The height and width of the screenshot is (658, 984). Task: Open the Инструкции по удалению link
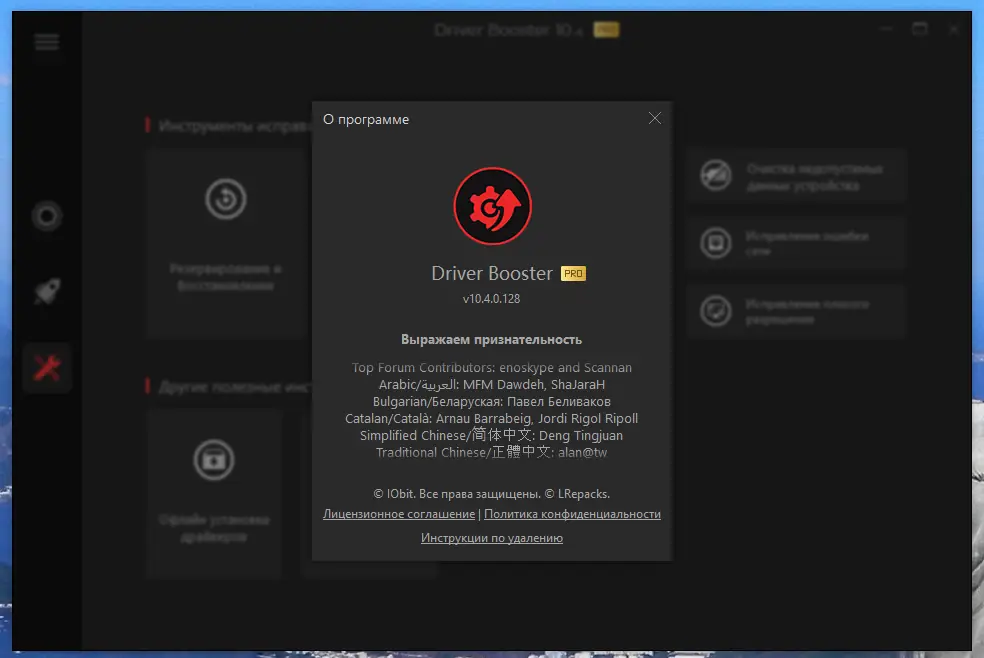click(x=492, y=538)
